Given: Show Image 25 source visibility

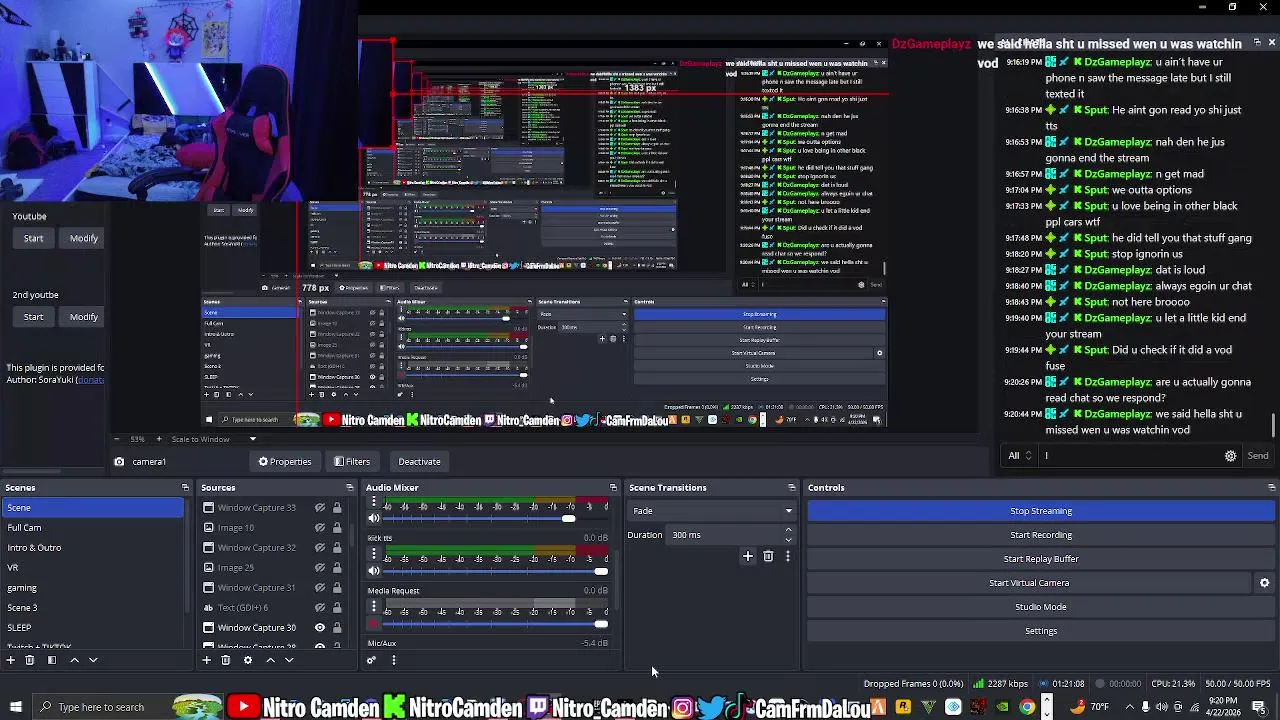Looking at the screenshot, I should (x=320, y=568).
